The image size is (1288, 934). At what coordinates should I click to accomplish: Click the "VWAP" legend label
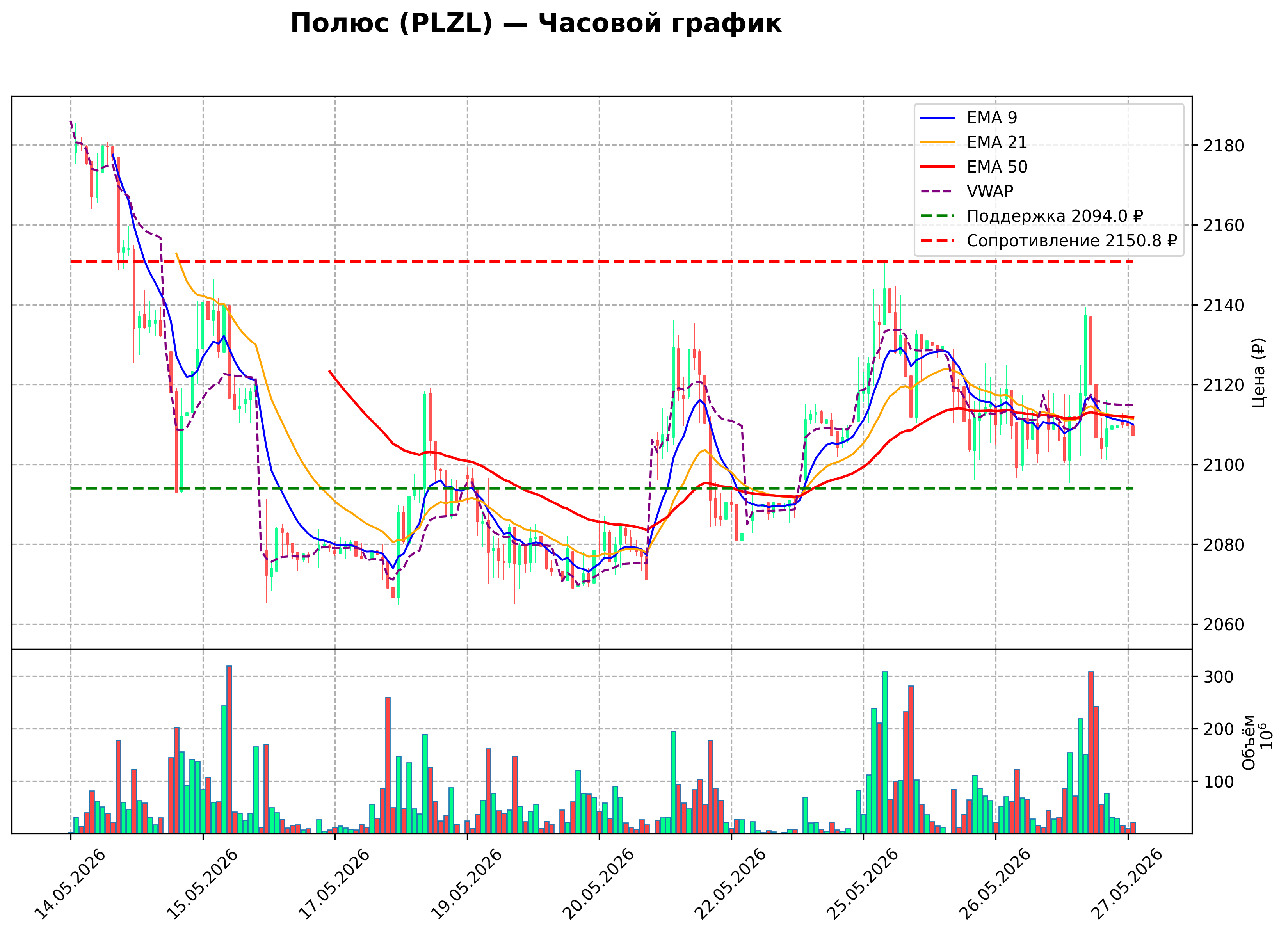(x=990, y=191)
